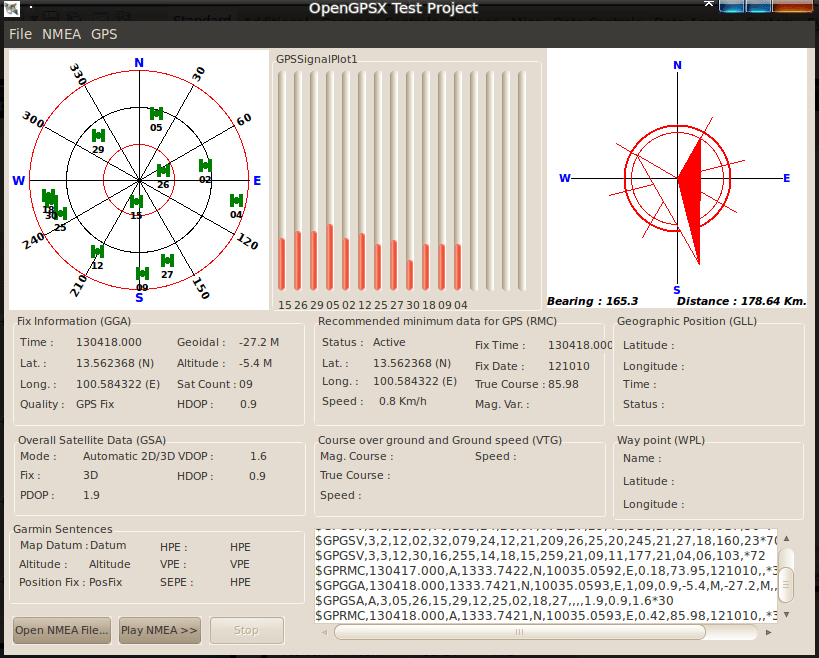Click GGA longitude value 100.584322 (E)

[118, 384]
